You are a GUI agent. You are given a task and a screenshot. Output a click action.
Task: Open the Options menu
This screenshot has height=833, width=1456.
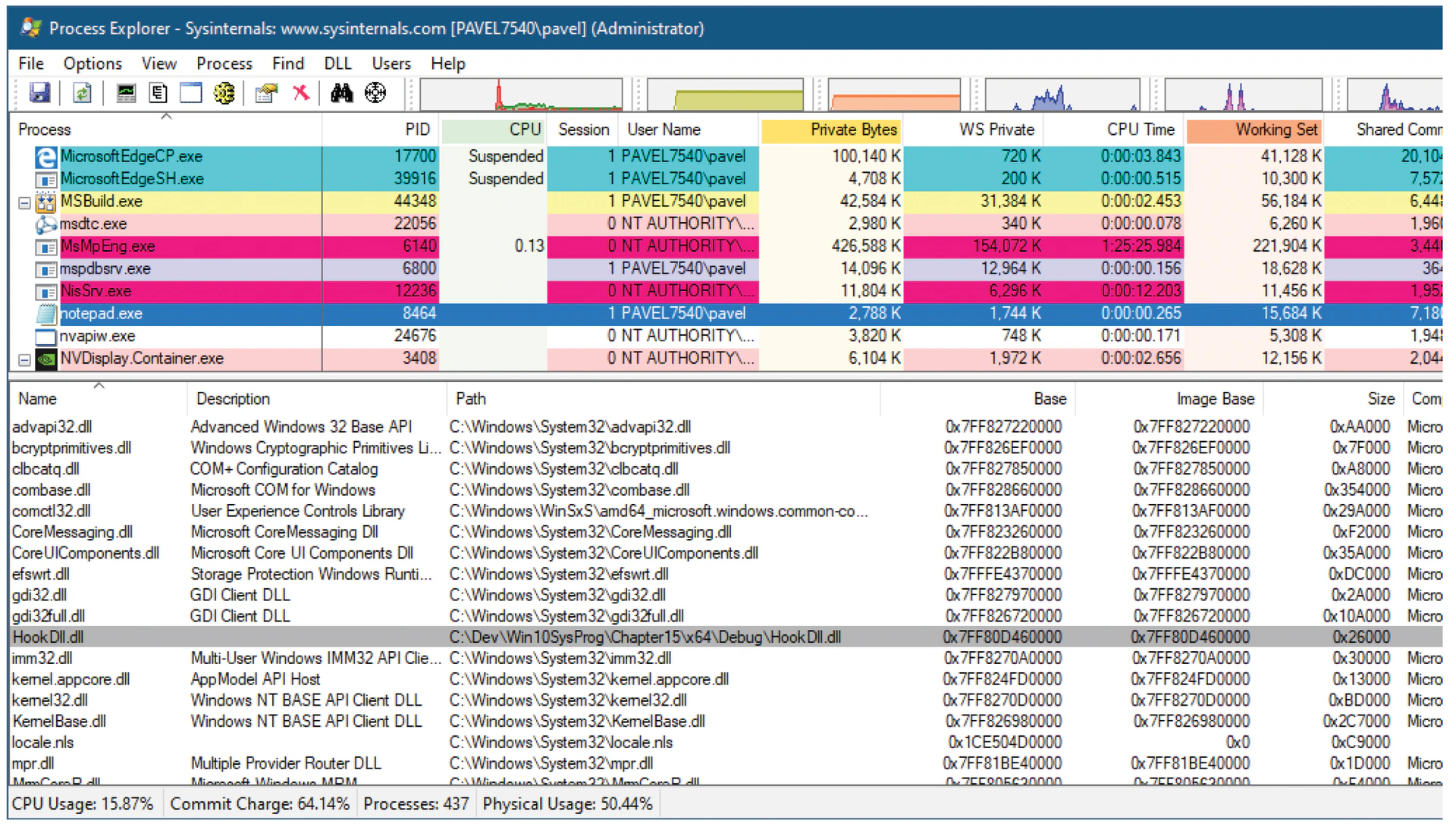[93, 64]
